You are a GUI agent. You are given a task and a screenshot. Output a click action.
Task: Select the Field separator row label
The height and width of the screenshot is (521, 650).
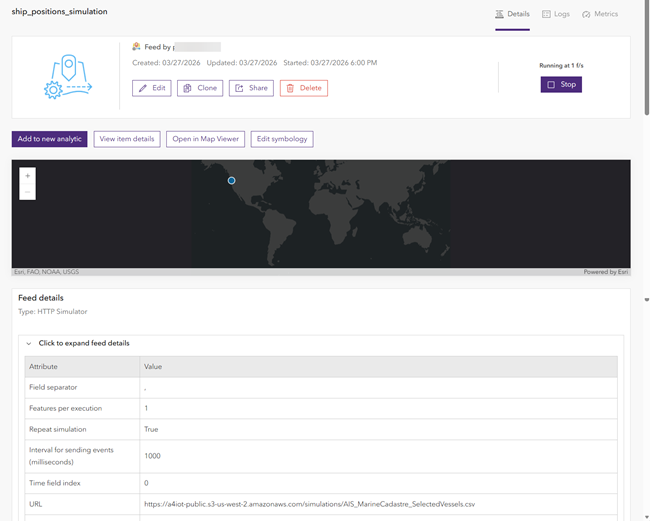coord(53,387)
